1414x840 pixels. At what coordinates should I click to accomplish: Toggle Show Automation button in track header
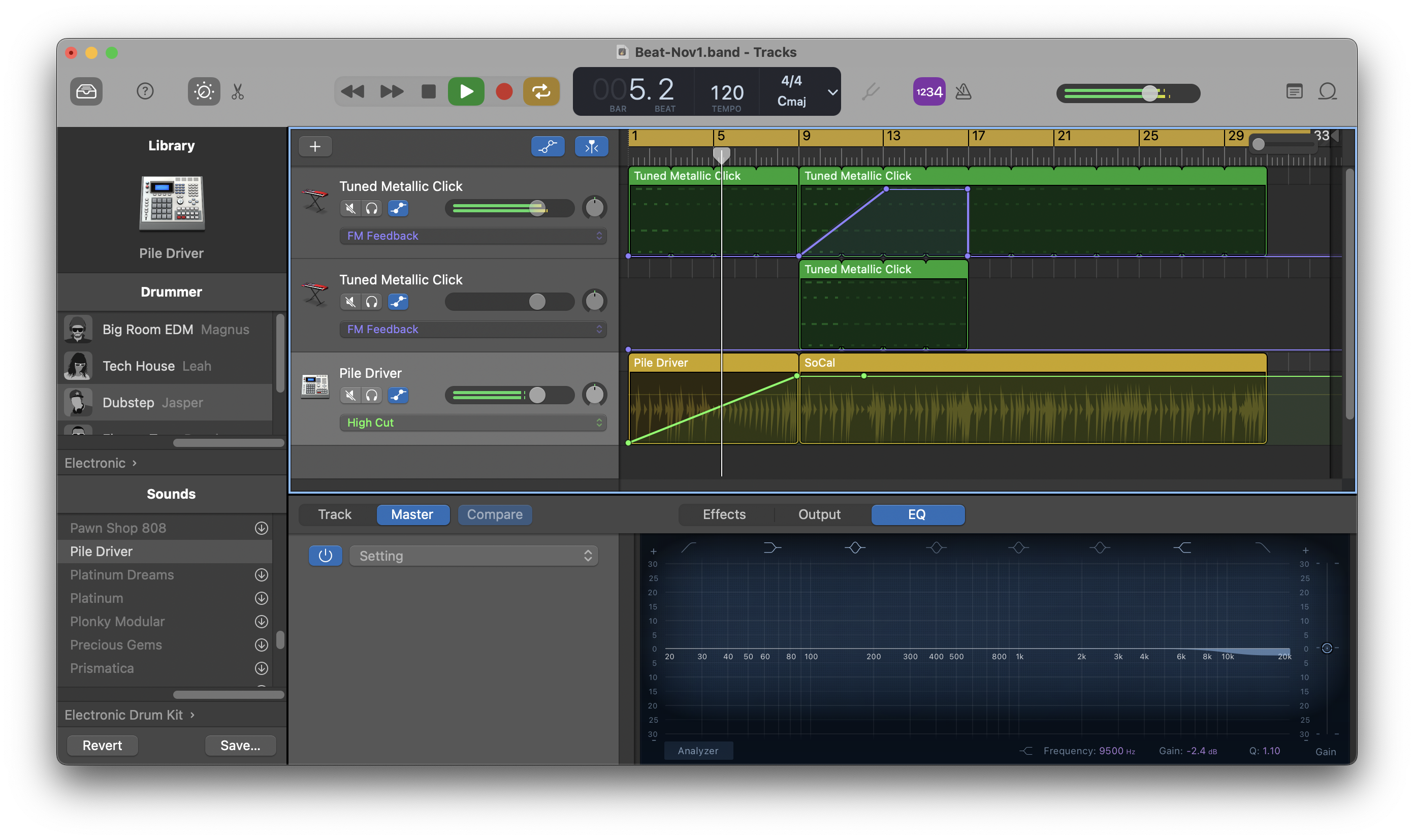(548, 147)
